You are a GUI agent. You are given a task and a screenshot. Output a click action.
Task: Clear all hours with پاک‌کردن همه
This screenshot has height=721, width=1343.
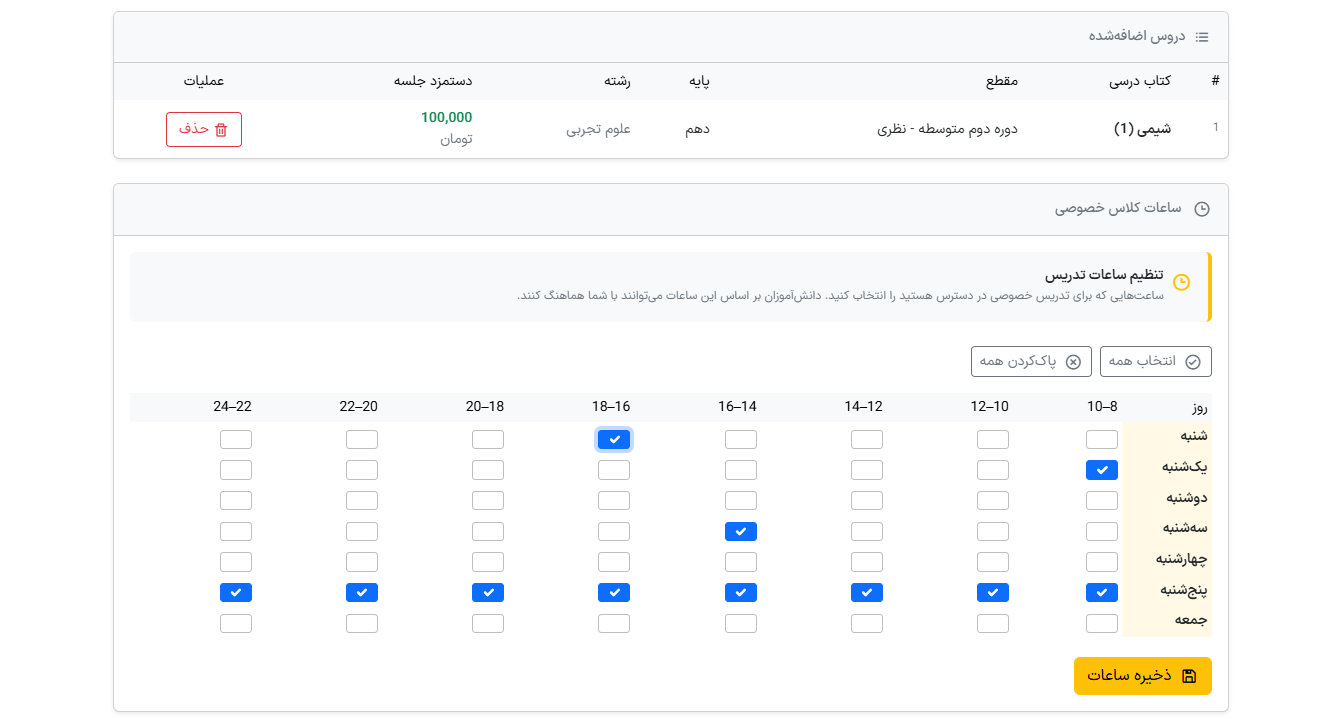(1031, 362)
